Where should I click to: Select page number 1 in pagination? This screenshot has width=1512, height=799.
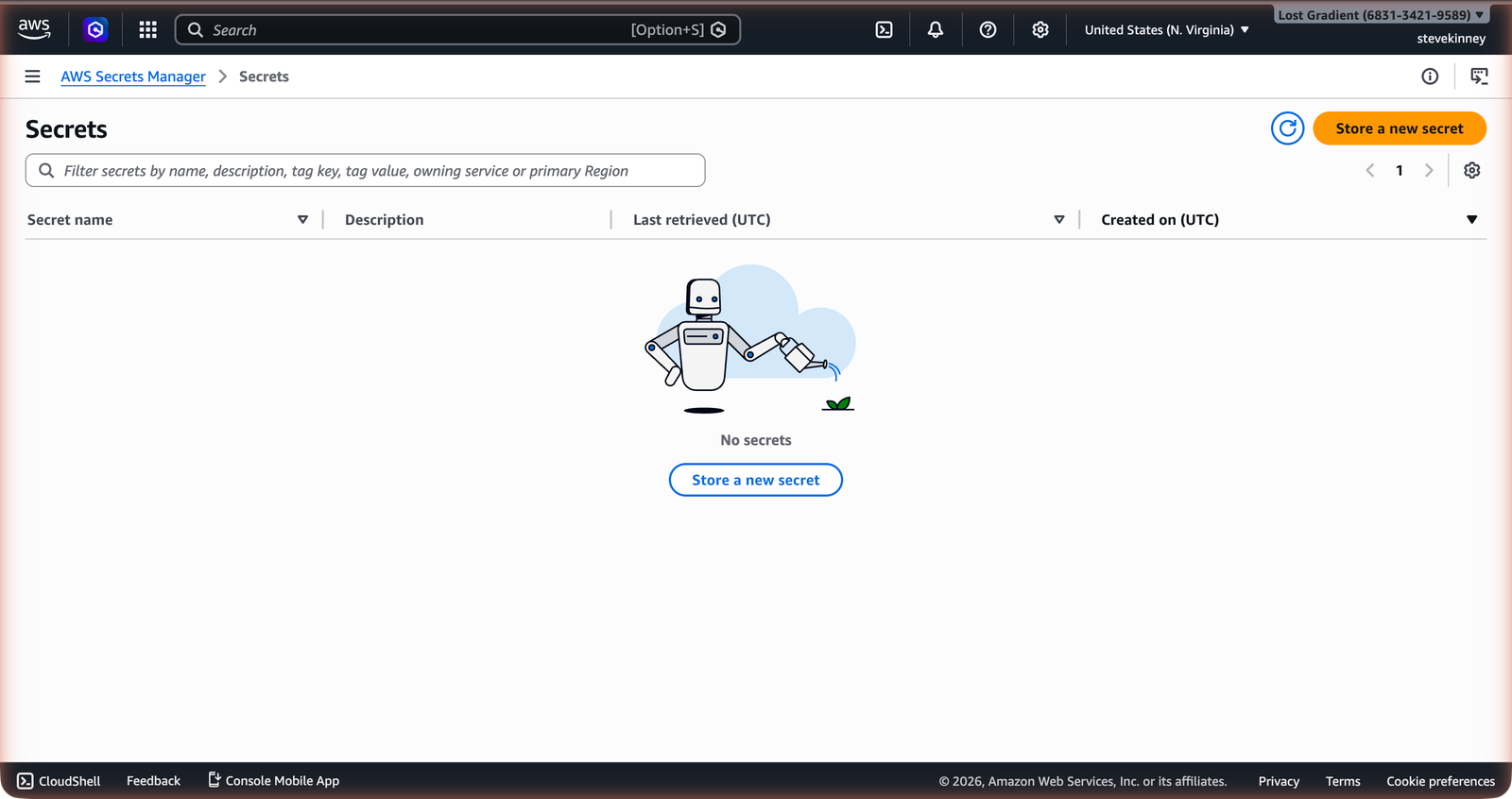click(1400, 170)
